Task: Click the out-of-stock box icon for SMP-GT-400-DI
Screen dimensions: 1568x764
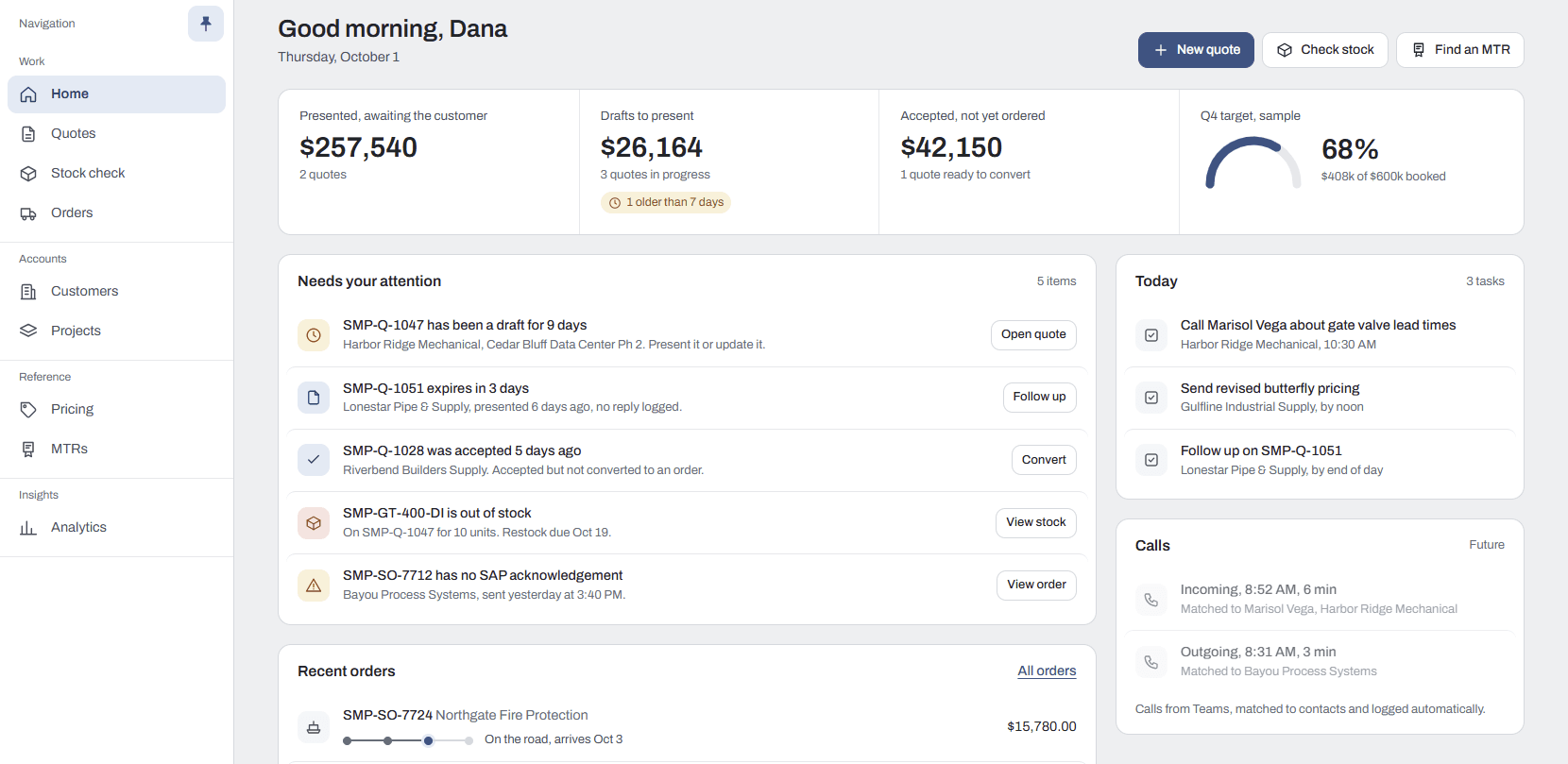Action: pyautogui.click(x=314, y=523)
